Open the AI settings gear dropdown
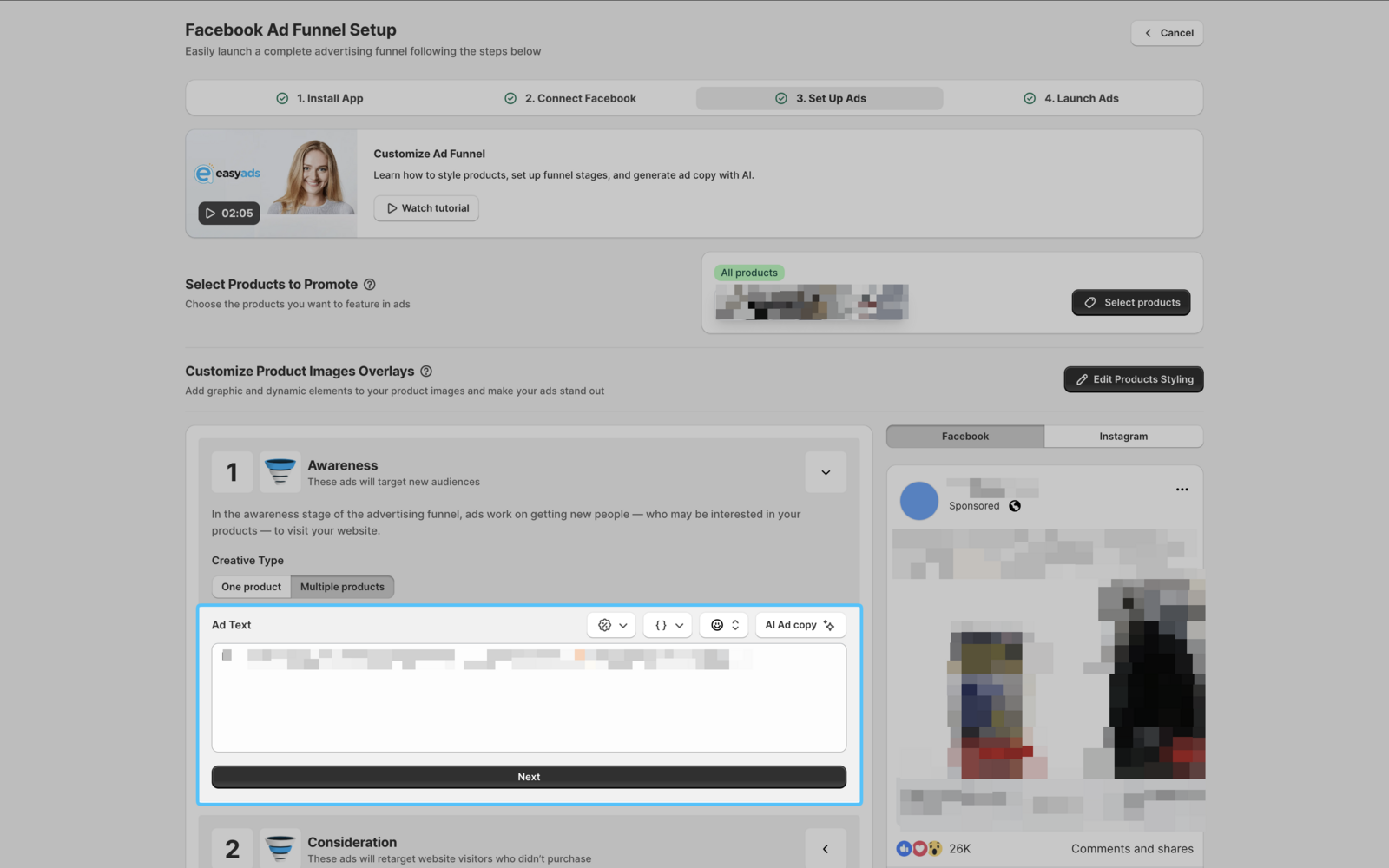 (x=612, y=625)
